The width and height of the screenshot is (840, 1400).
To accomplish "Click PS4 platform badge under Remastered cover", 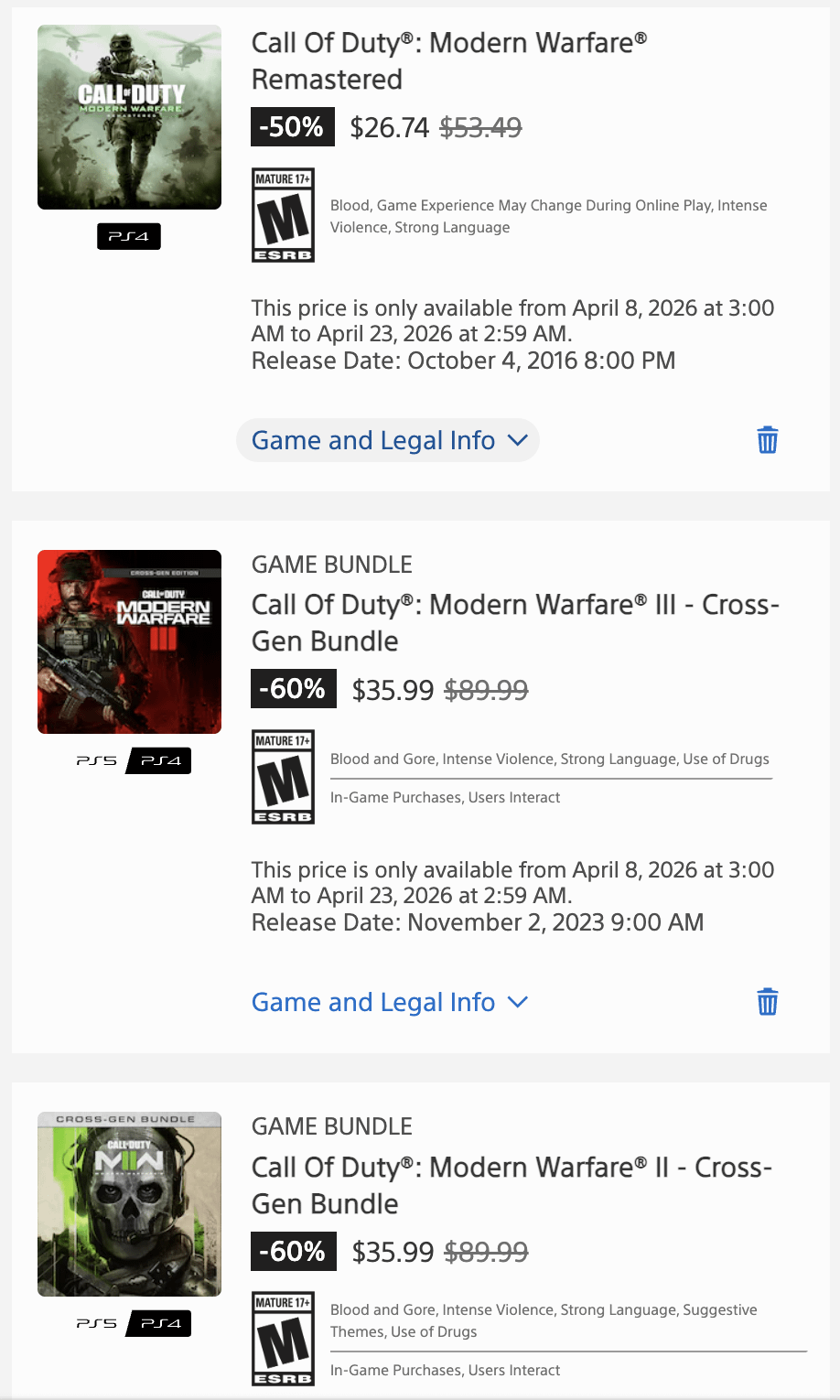I will 129,237.
